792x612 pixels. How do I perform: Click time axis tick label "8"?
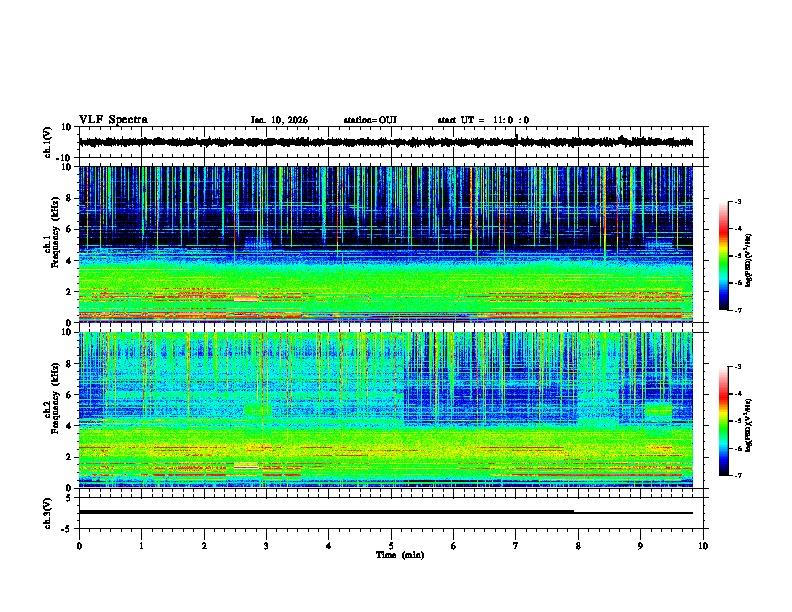point(578,546)
